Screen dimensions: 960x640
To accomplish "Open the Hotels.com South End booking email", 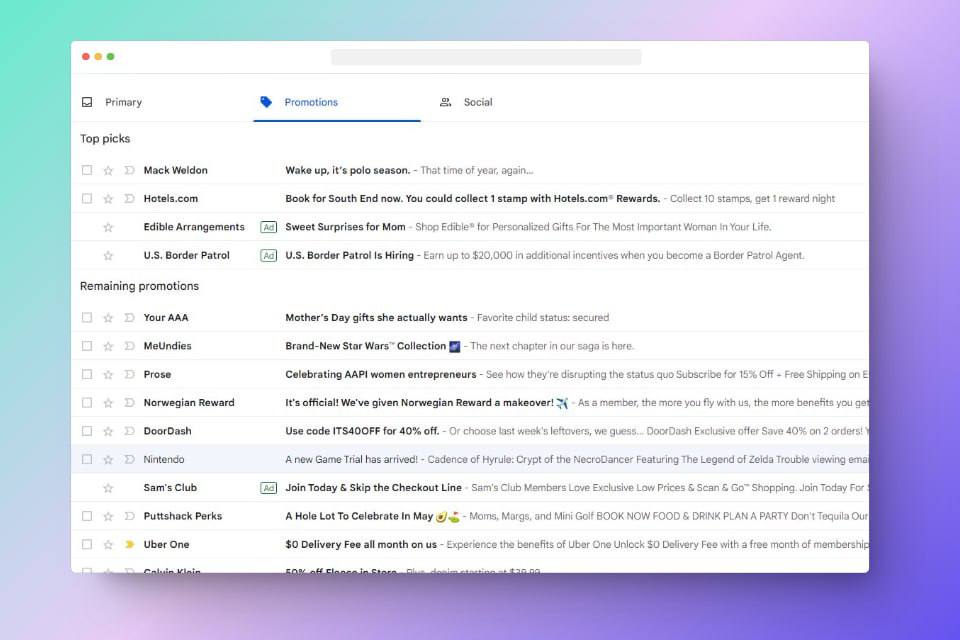I will pyautogui.click(x=472, y=199).
